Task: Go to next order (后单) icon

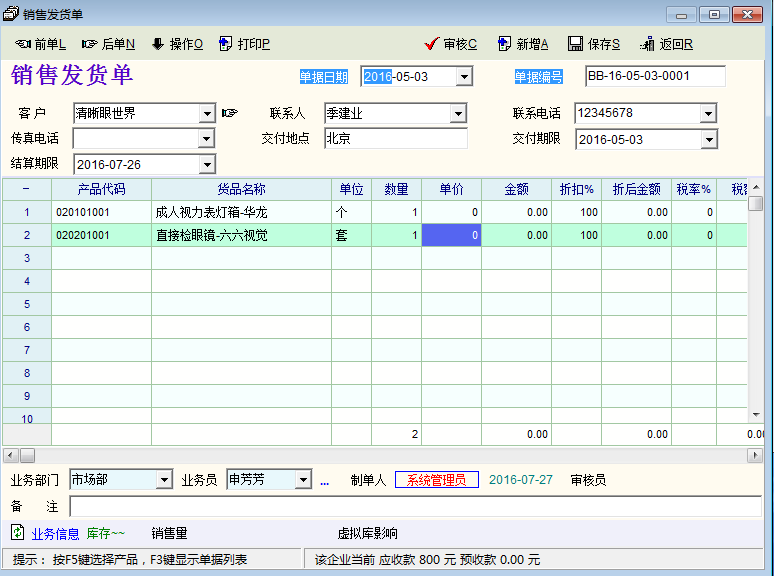Action: tap(90, 44)
